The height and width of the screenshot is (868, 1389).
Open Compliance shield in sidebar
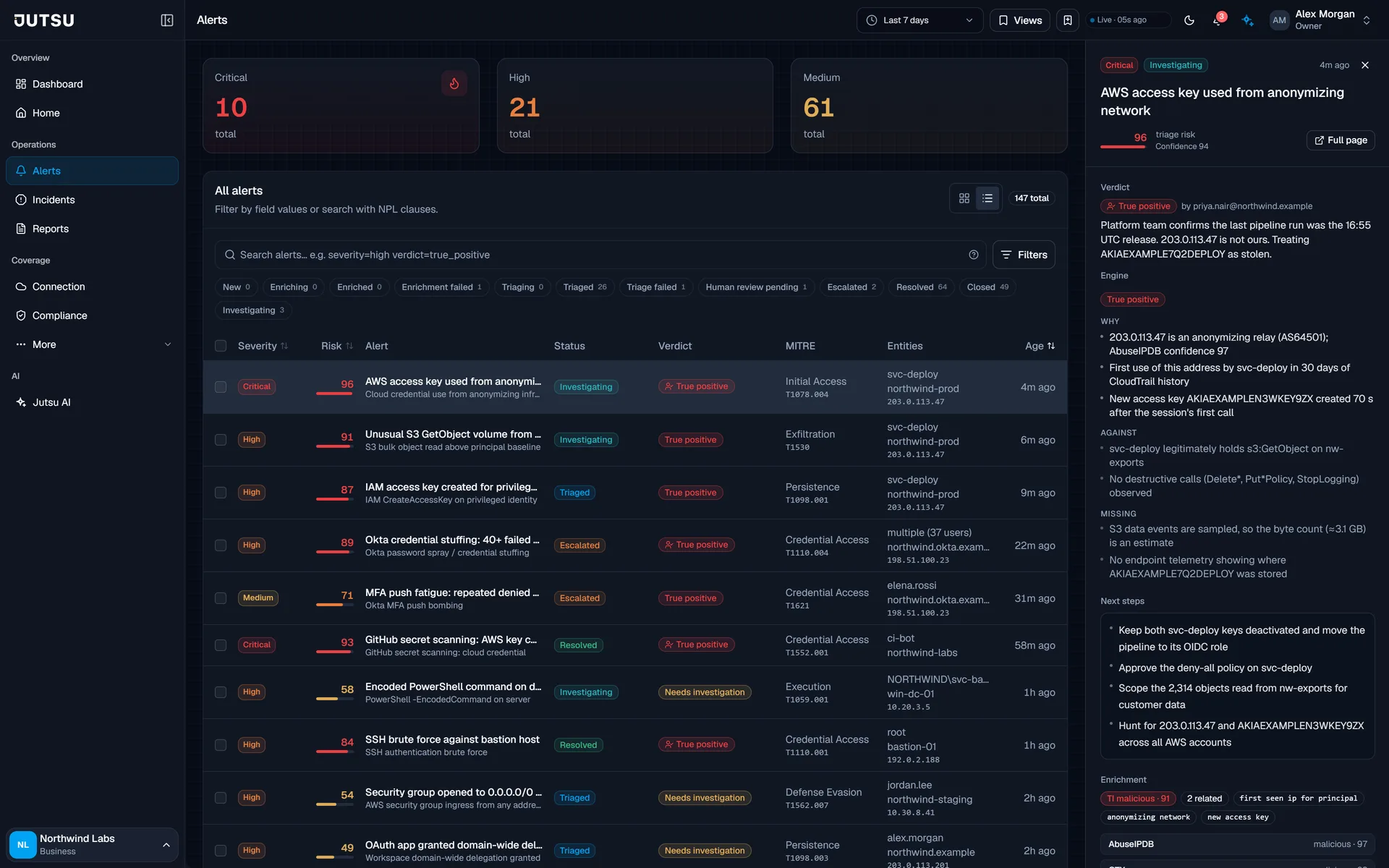(x=92, y=315)
